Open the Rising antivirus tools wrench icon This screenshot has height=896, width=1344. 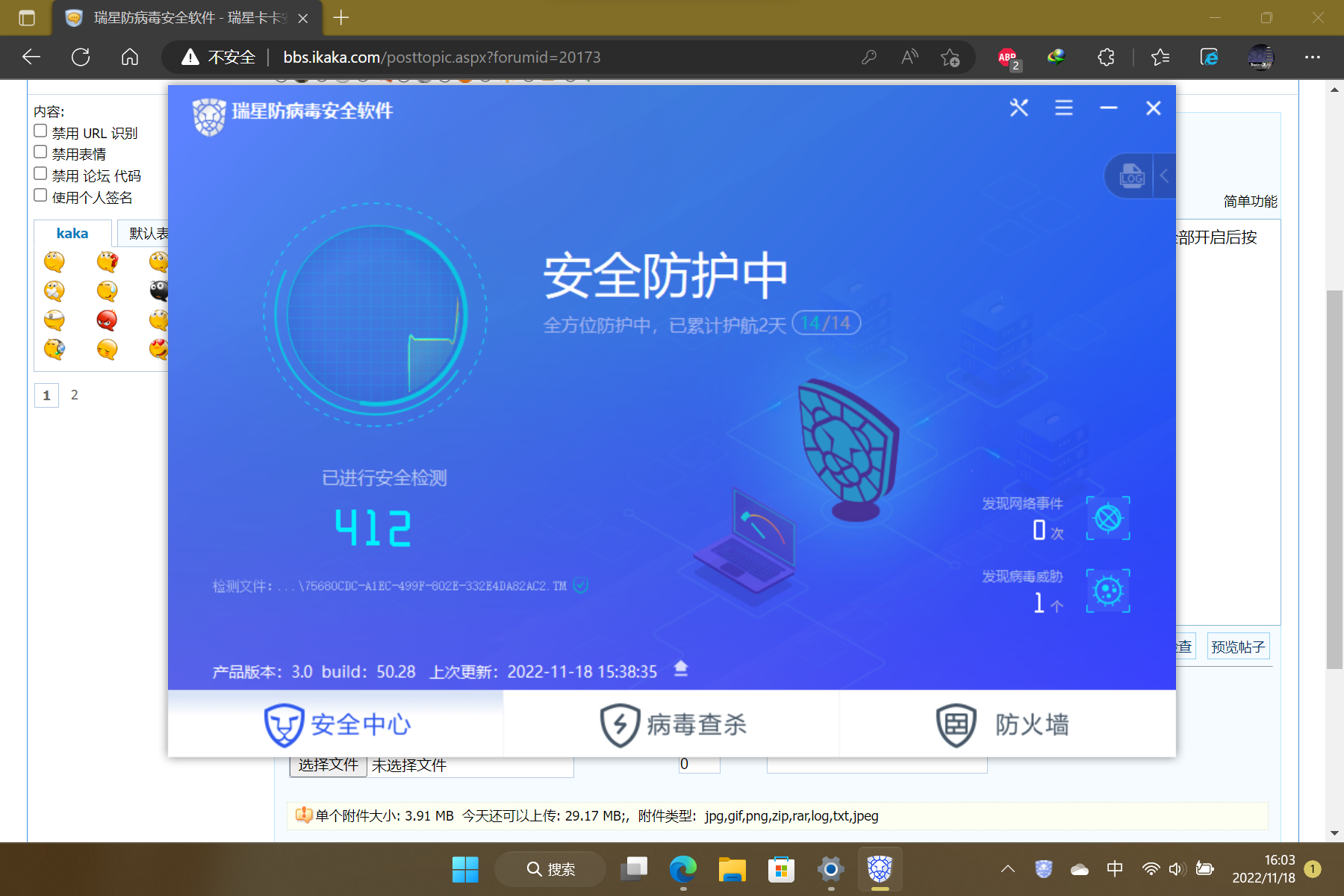(x=1019, y=108)
